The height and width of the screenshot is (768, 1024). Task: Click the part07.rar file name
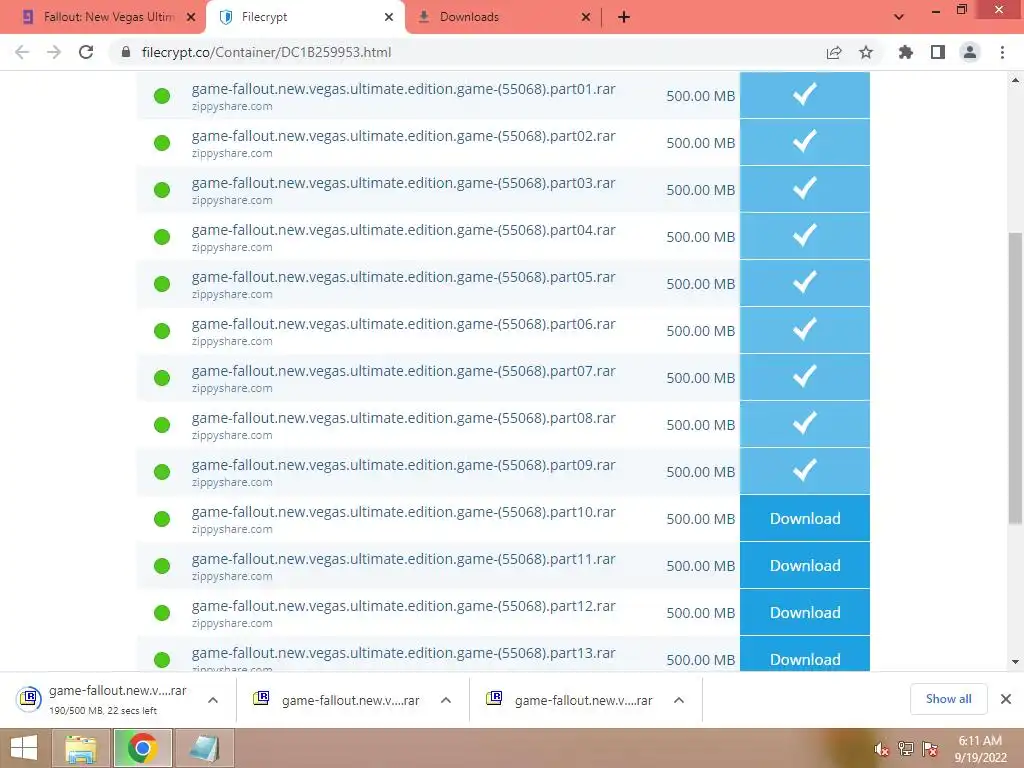click(x=404, y=372)
